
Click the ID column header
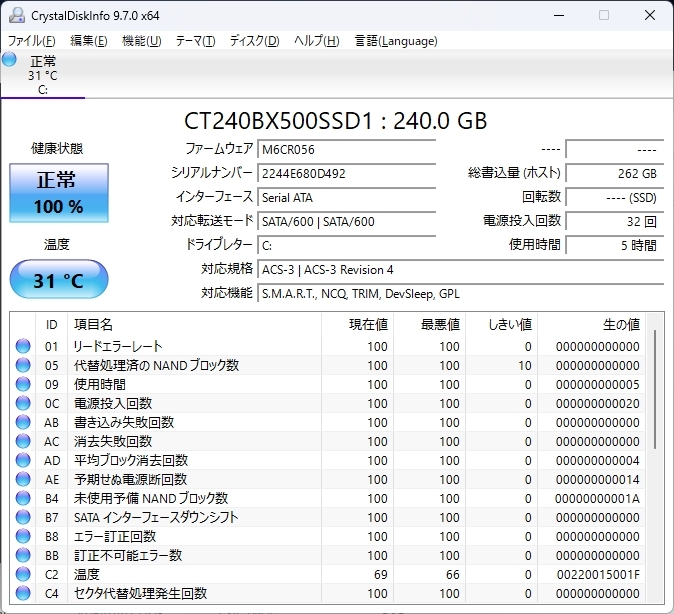[x=51, y=325]
